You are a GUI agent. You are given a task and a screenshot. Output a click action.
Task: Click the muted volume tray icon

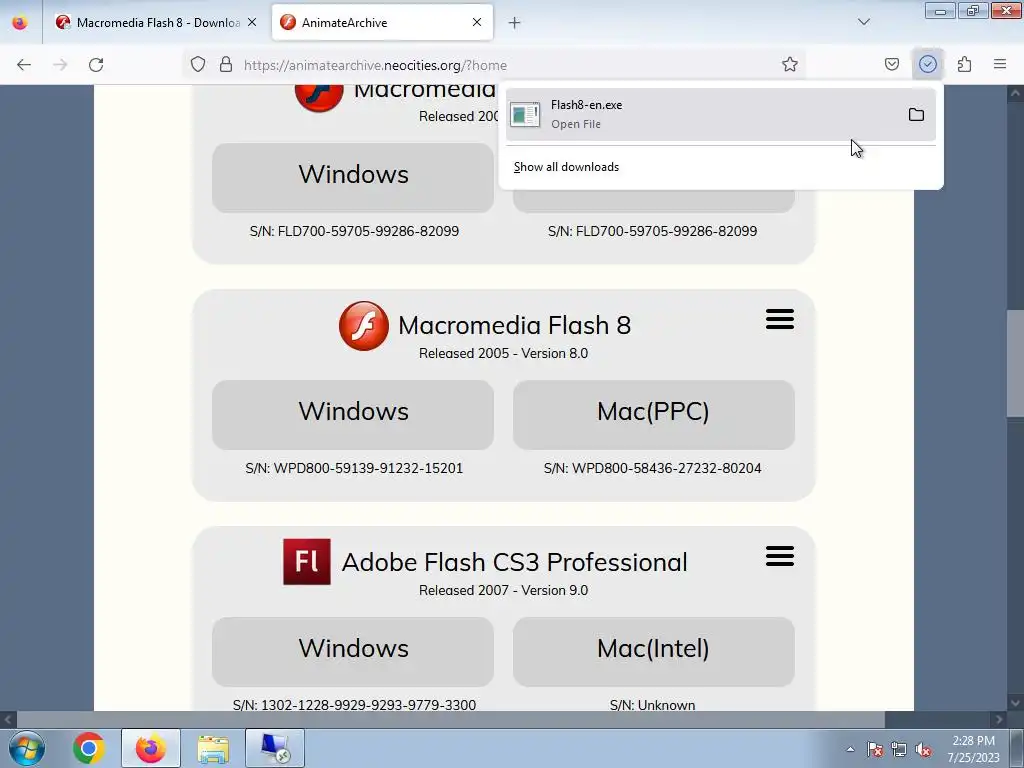(x=923, y=749)
